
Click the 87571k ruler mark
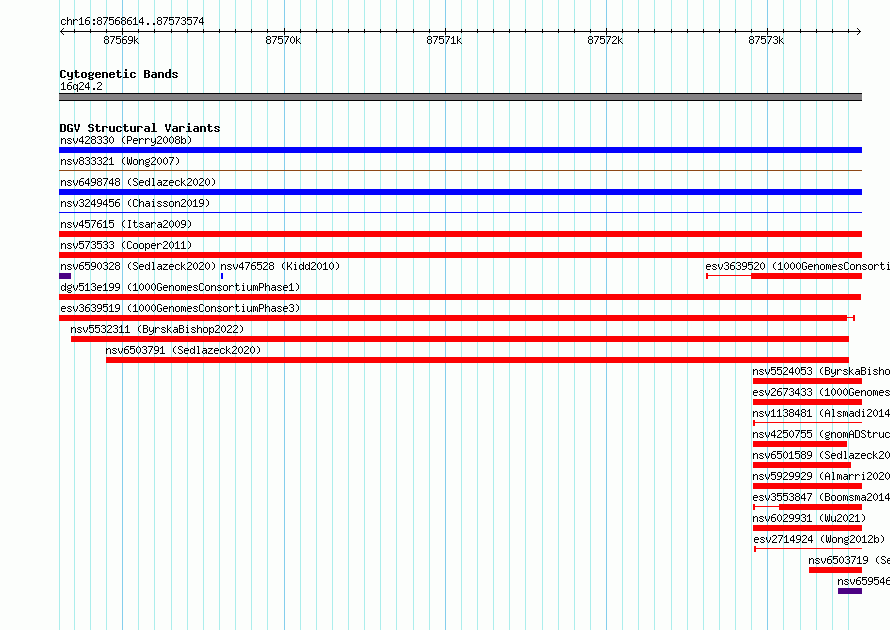click(444, 40)
